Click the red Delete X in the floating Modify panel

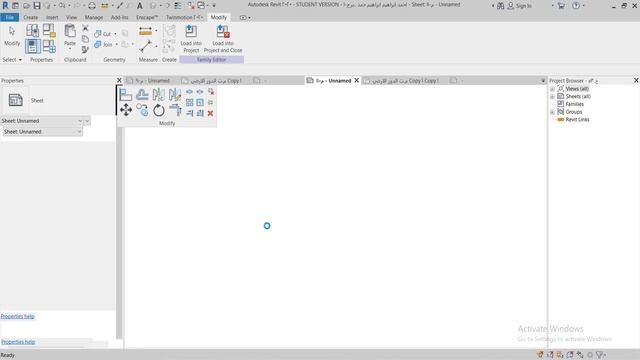pos(210,113)
